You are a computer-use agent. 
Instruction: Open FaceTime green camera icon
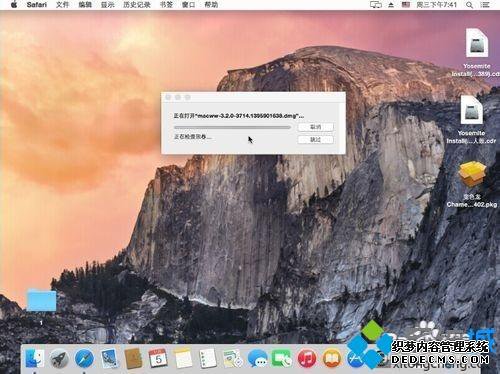[282, 359]
